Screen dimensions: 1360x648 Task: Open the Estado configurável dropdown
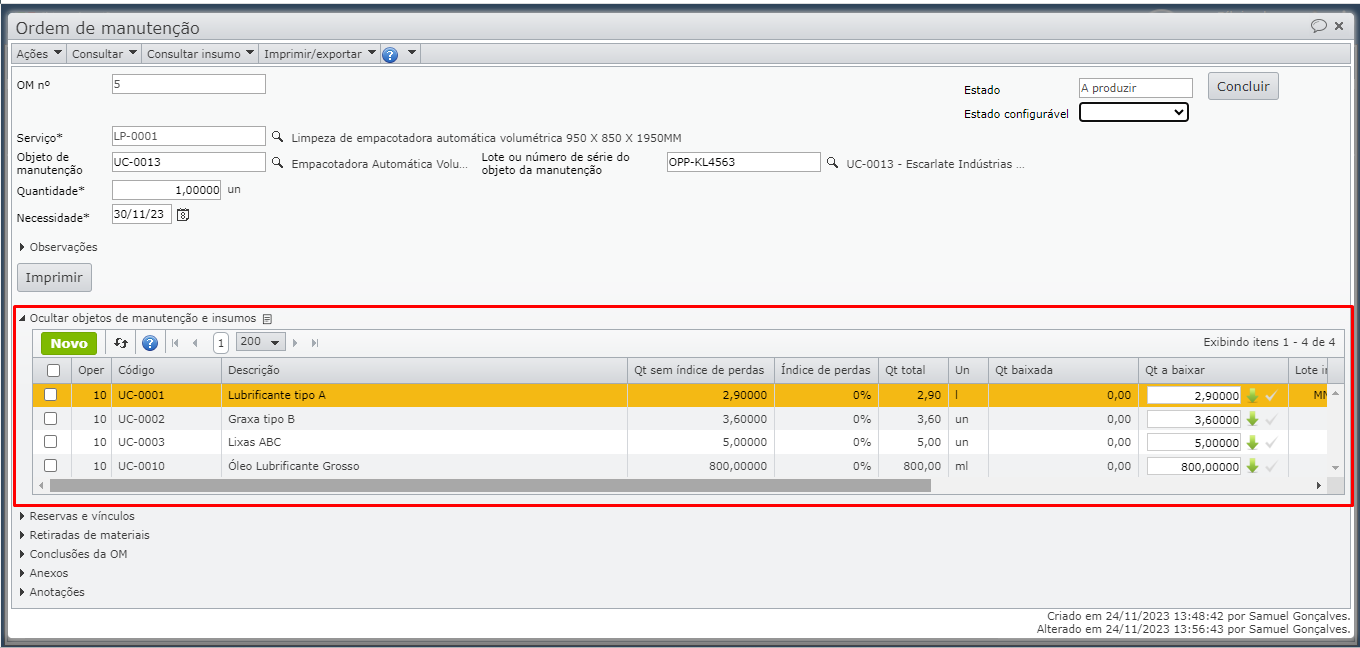click(x=1134, y=113)
